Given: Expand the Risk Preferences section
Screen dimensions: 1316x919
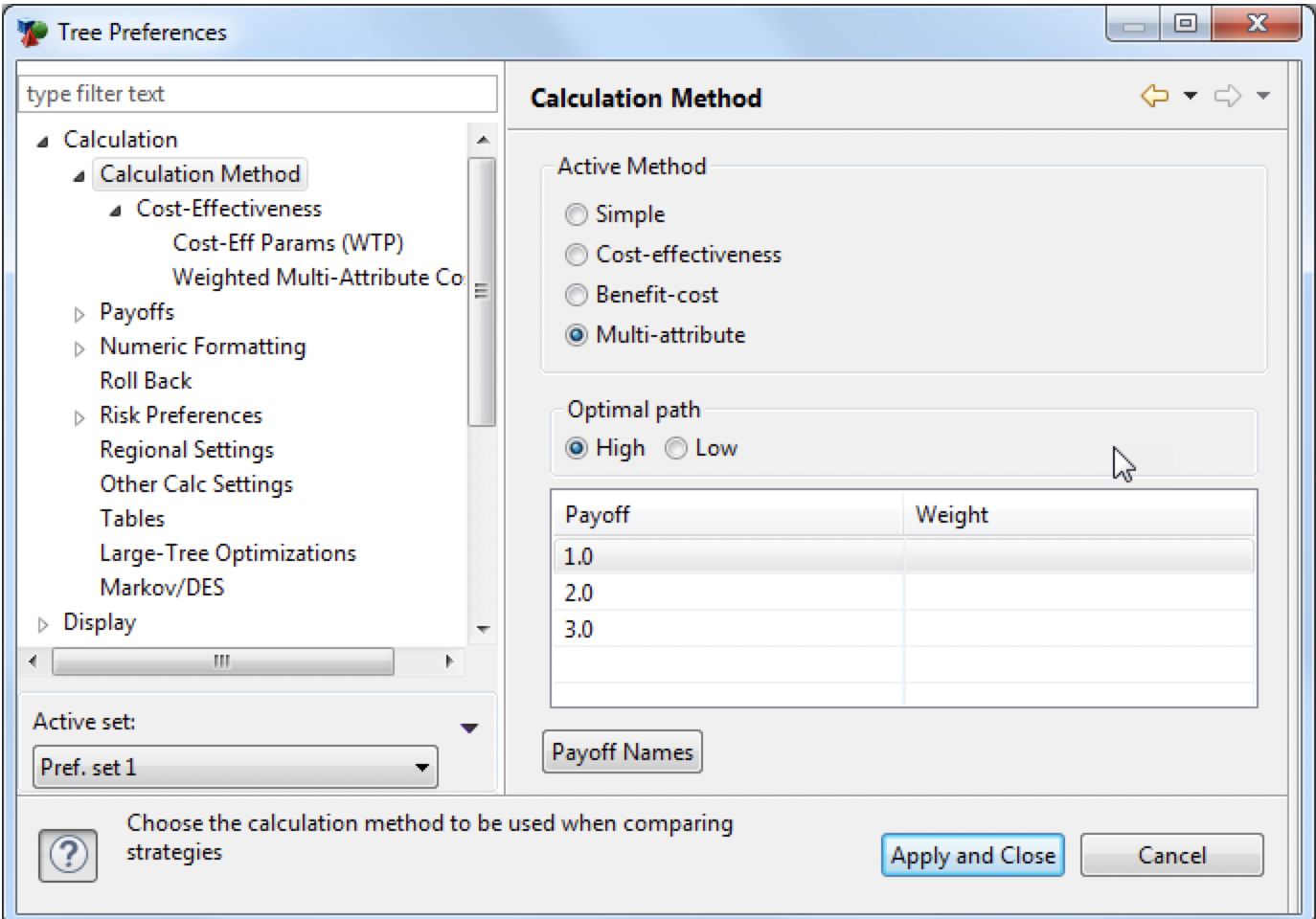Looking at the screenshot, I should 79,415.
